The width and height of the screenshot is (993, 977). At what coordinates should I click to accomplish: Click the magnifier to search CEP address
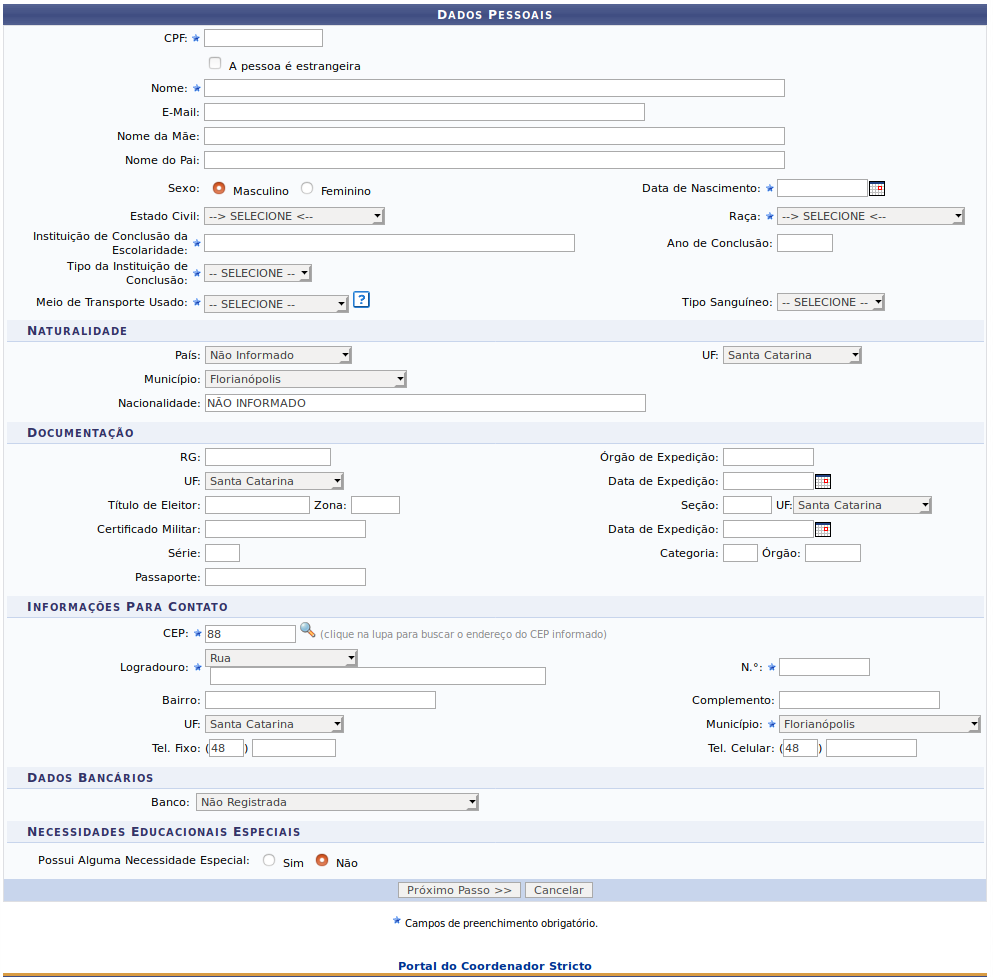(x=307, y=630)
